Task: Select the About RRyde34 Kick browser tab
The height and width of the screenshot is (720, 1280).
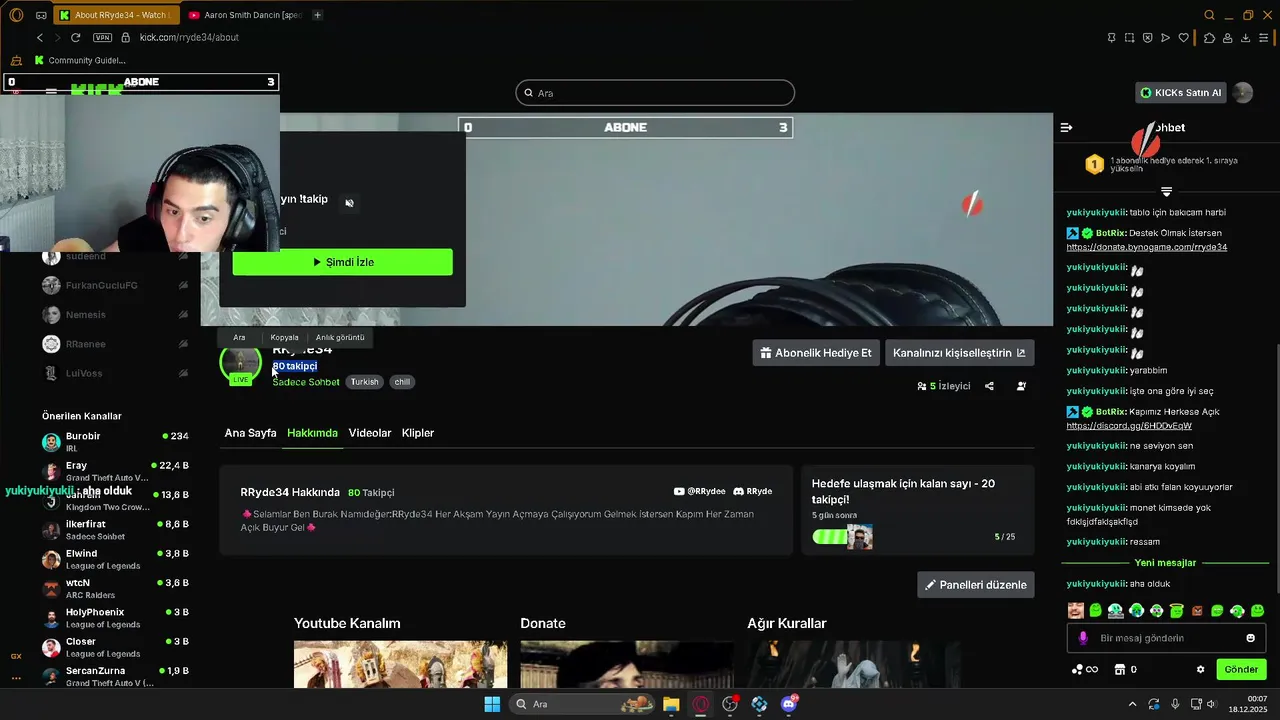Action: point(115,15)
